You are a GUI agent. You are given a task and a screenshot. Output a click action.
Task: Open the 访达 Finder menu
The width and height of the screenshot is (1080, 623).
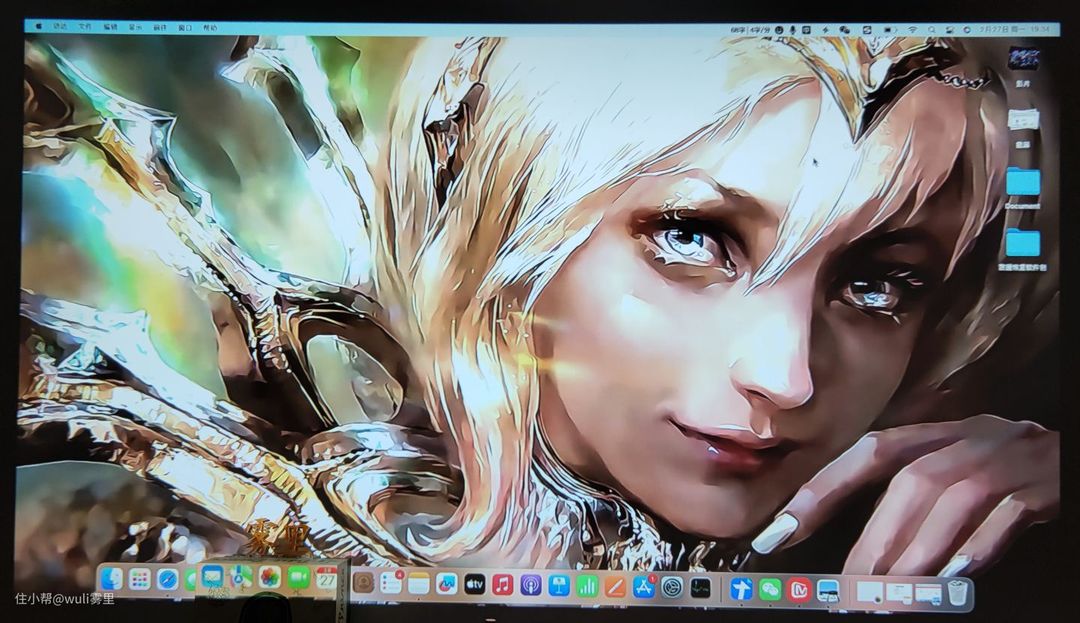pyautogui.click(x=61, y=27)
